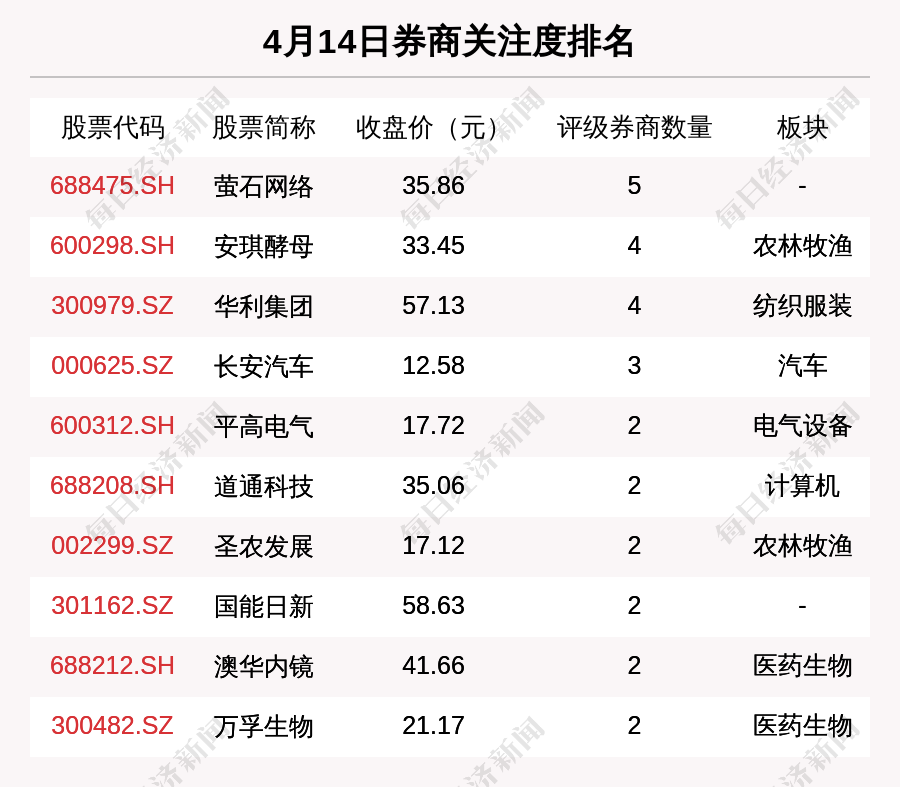
Task: Click closing price 41.66
Action: point(433,666)
